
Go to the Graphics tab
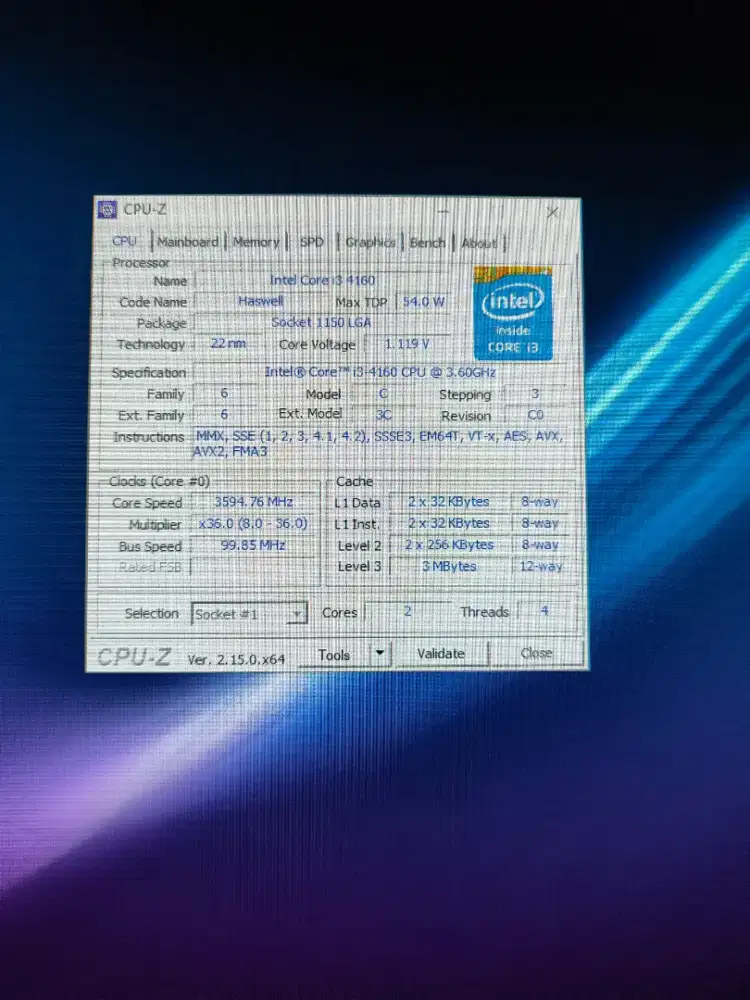(370, 242)
